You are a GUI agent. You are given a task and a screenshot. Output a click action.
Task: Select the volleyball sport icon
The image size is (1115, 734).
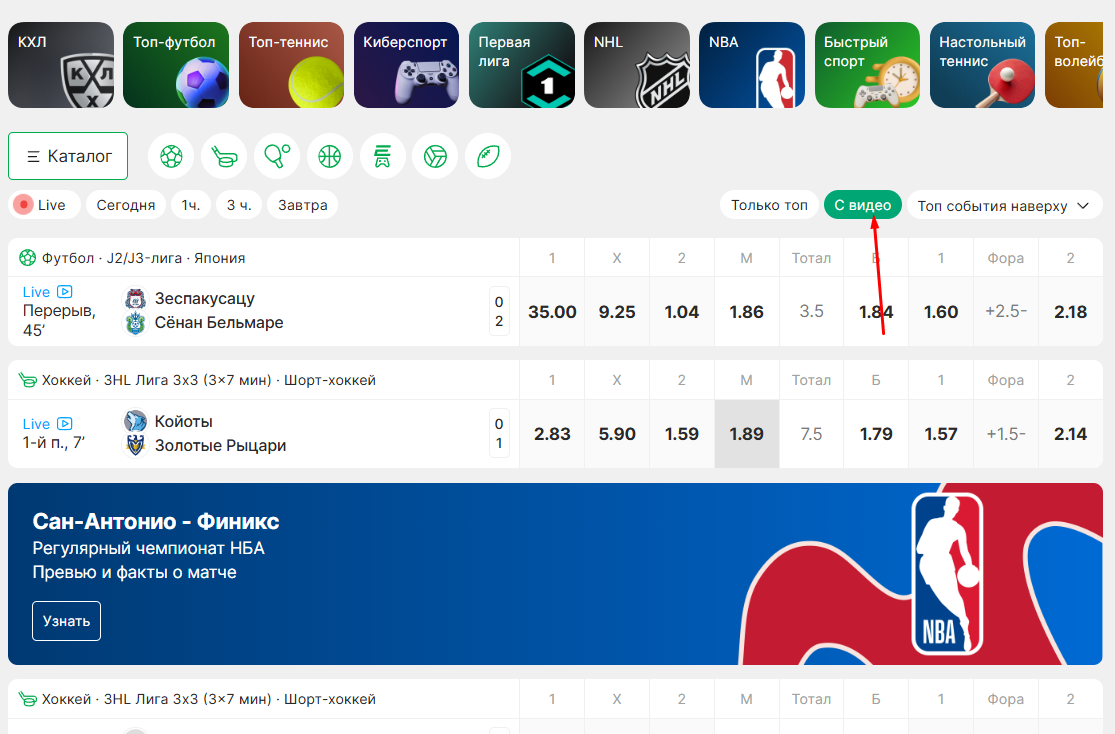tap(435, 157)
